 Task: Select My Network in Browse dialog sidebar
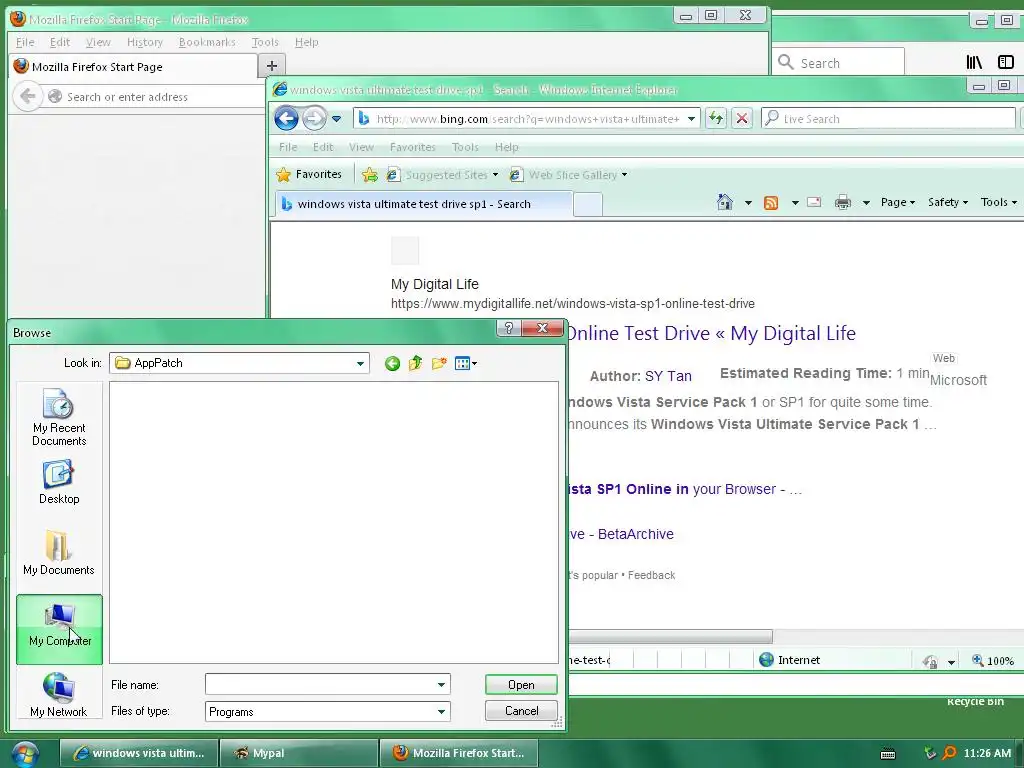(59, 695)
